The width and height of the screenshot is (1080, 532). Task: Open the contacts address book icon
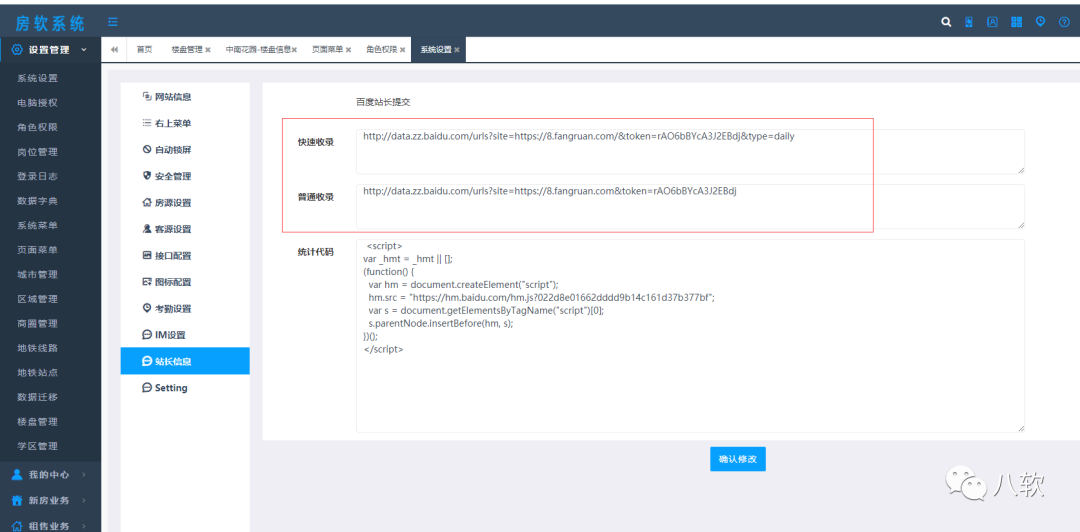(x=993, y=22)
